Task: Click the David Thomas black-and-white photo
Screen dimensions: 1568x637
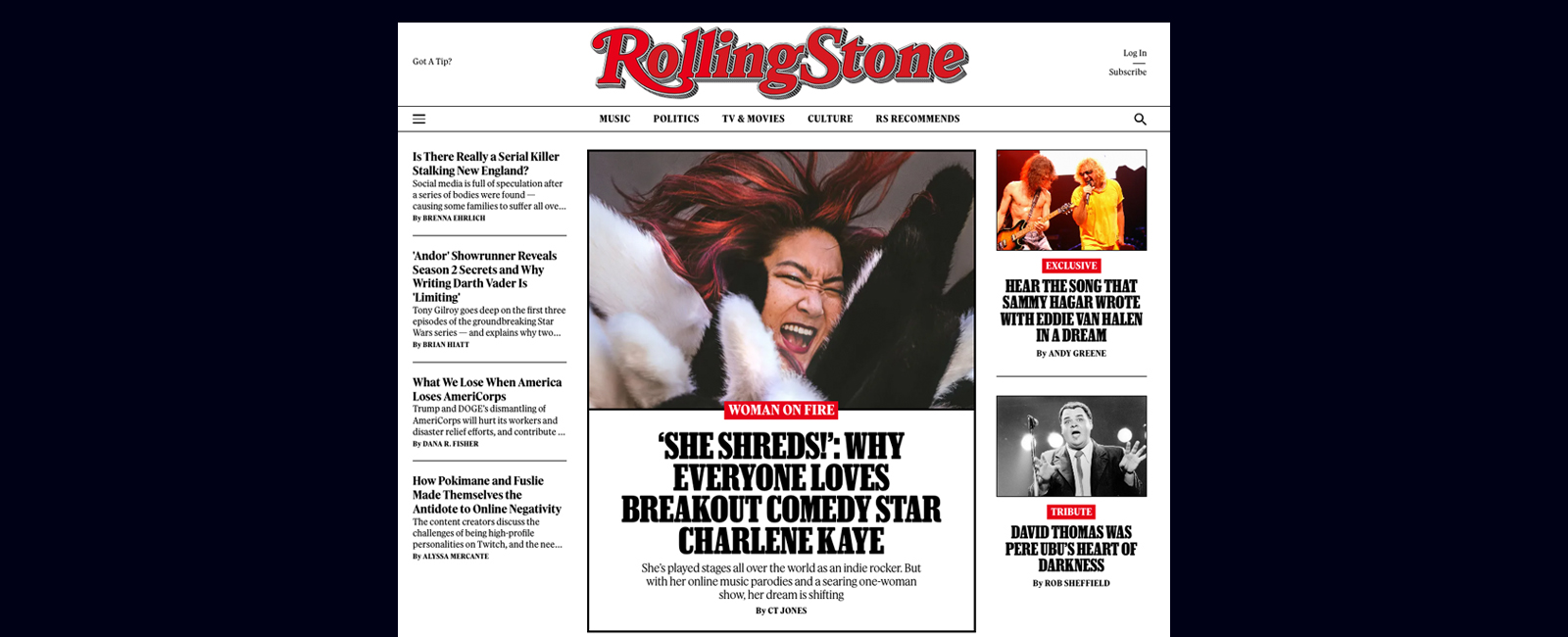Action: [x=1071, y=446]
